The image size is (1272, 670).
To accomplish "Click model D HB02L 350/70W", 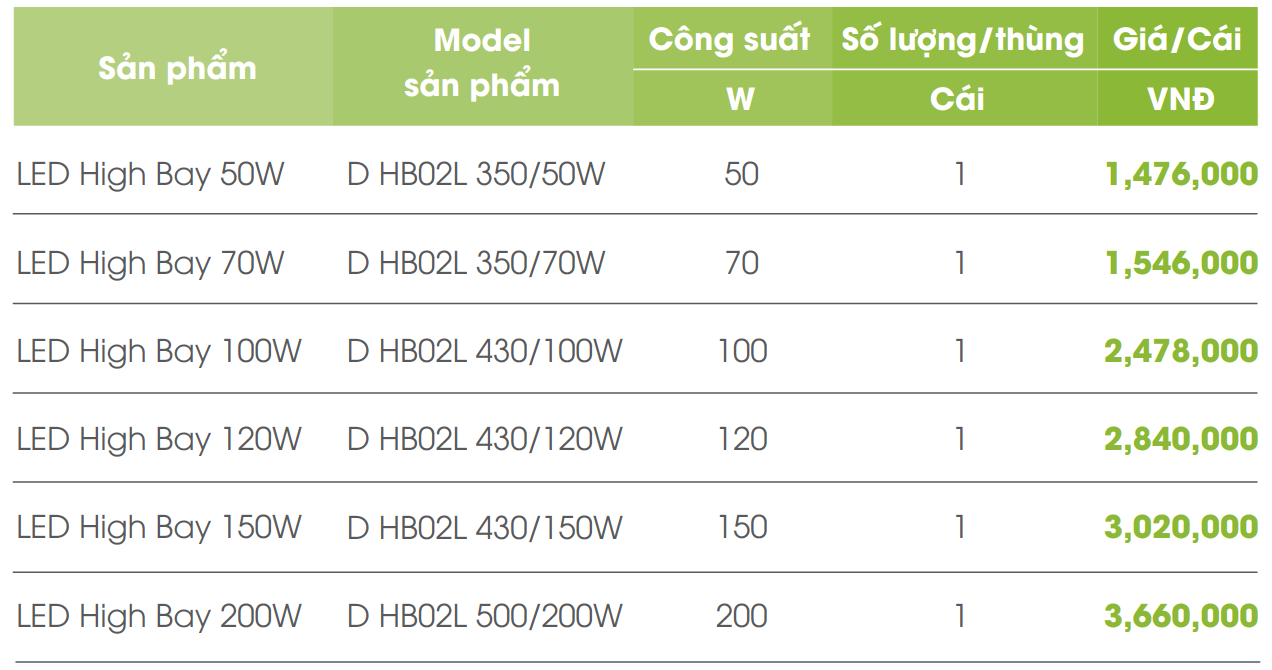I will click(x=476, y=263).
